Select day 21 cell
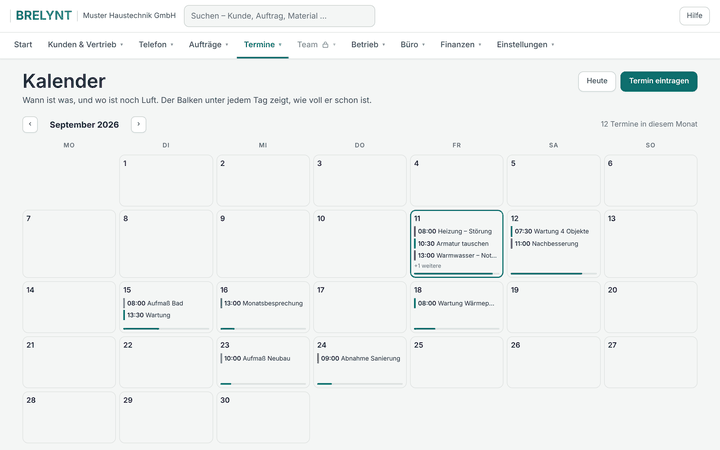 pos(69,362)
